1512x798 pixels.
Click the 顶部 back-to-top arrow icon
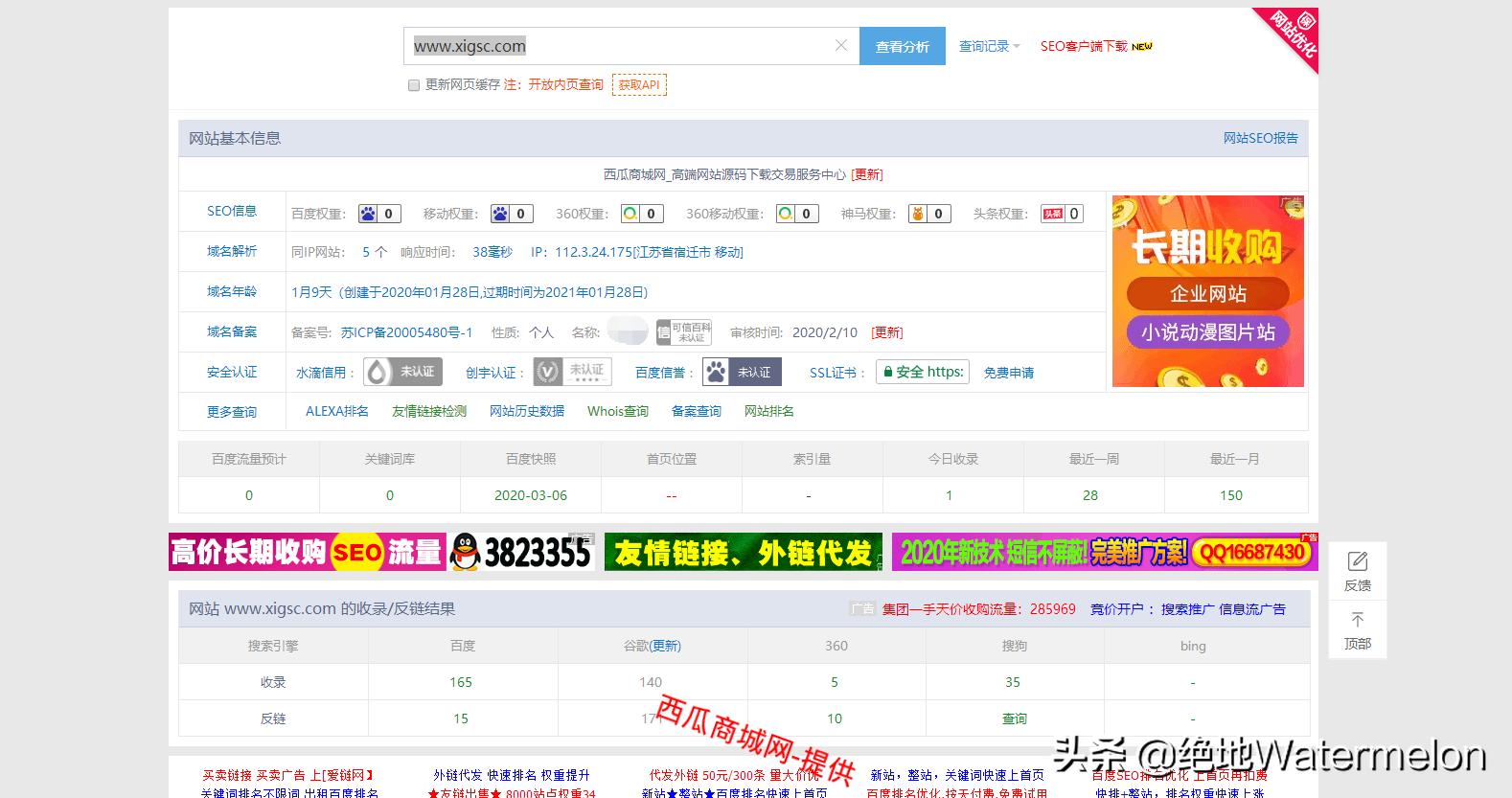pyautogui.click(x=1358, y=620)
